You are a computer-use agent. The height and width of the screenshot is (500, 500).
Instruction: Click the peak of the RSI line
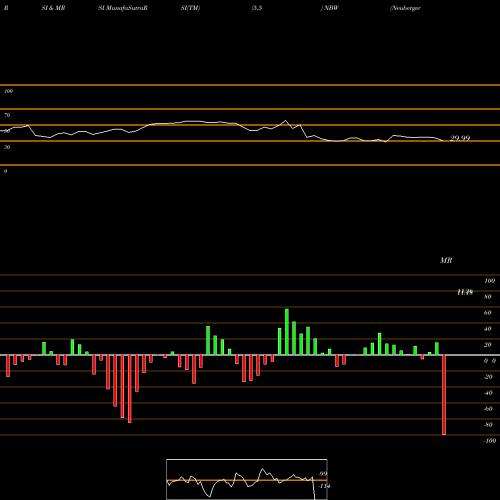pos(286,121)
